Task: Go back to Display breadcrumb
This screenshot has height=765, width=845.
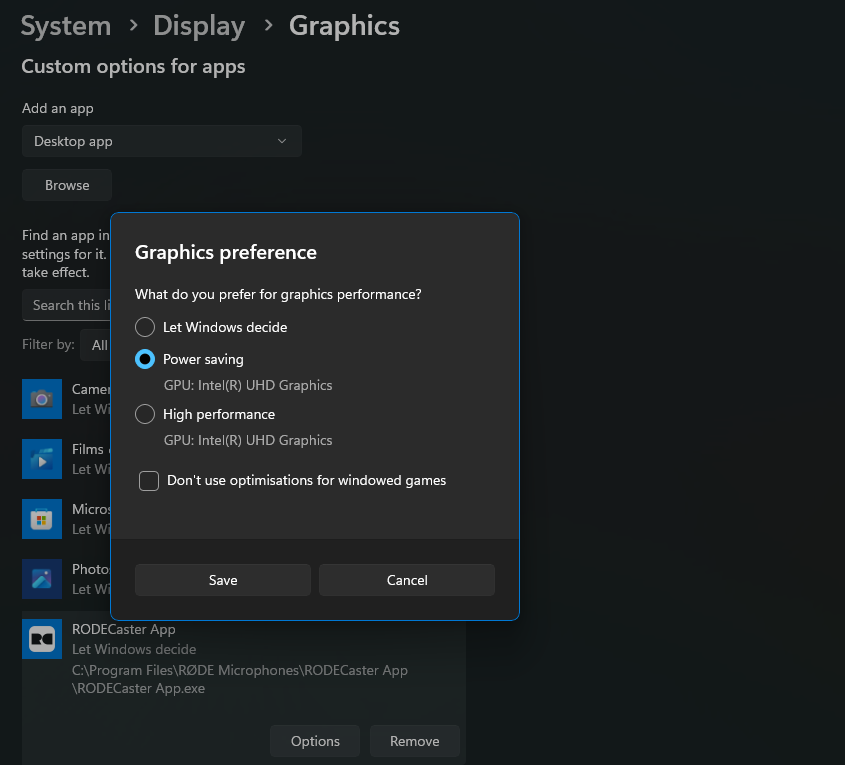Action: tap(199, 26)
